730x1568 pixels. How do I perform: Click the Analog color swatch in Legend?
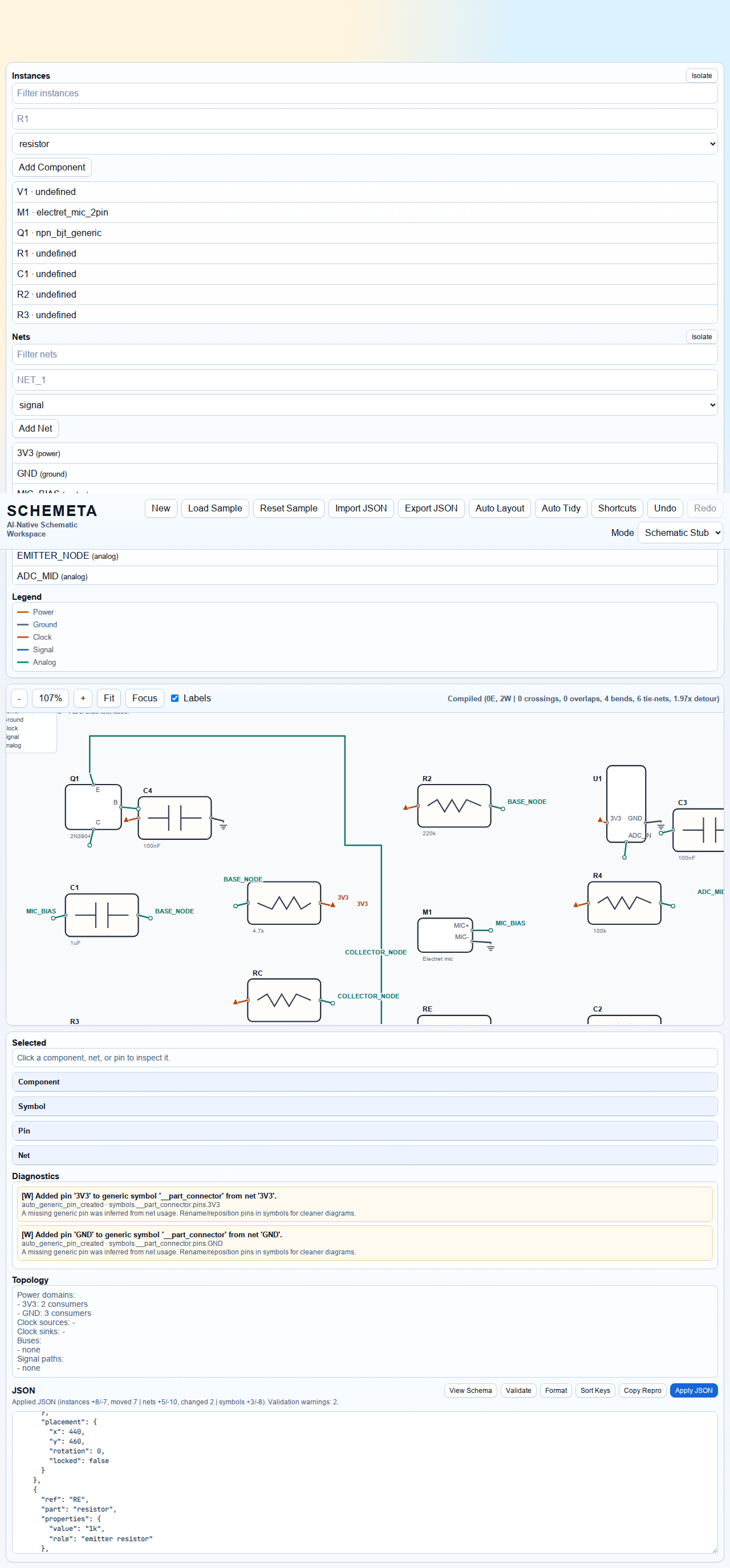coord(23,662)
